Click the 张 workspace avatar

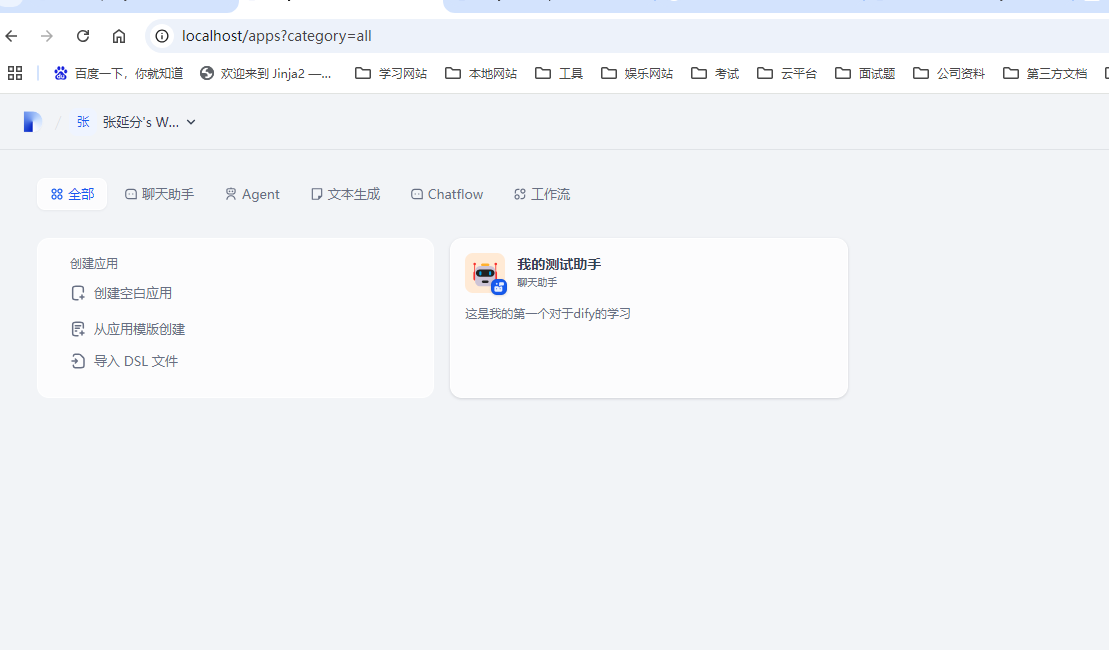click(x=83, y=122)
